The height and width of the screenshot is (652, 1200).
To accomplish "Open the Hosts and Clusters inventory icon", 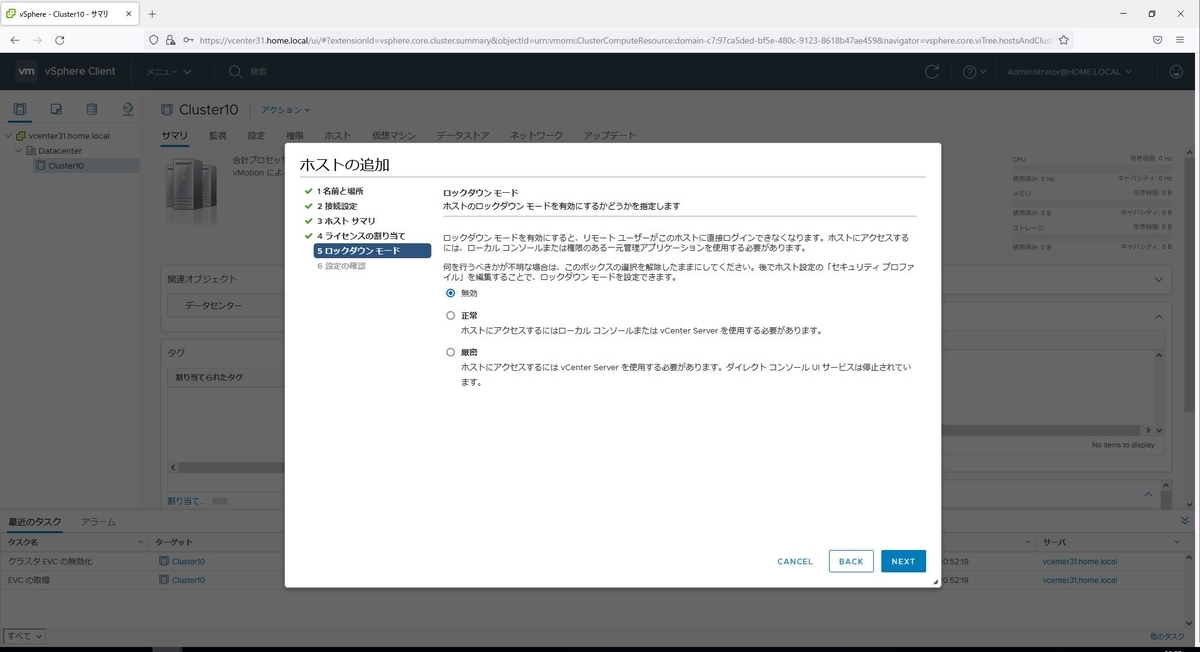I will [x=20, y=109].
